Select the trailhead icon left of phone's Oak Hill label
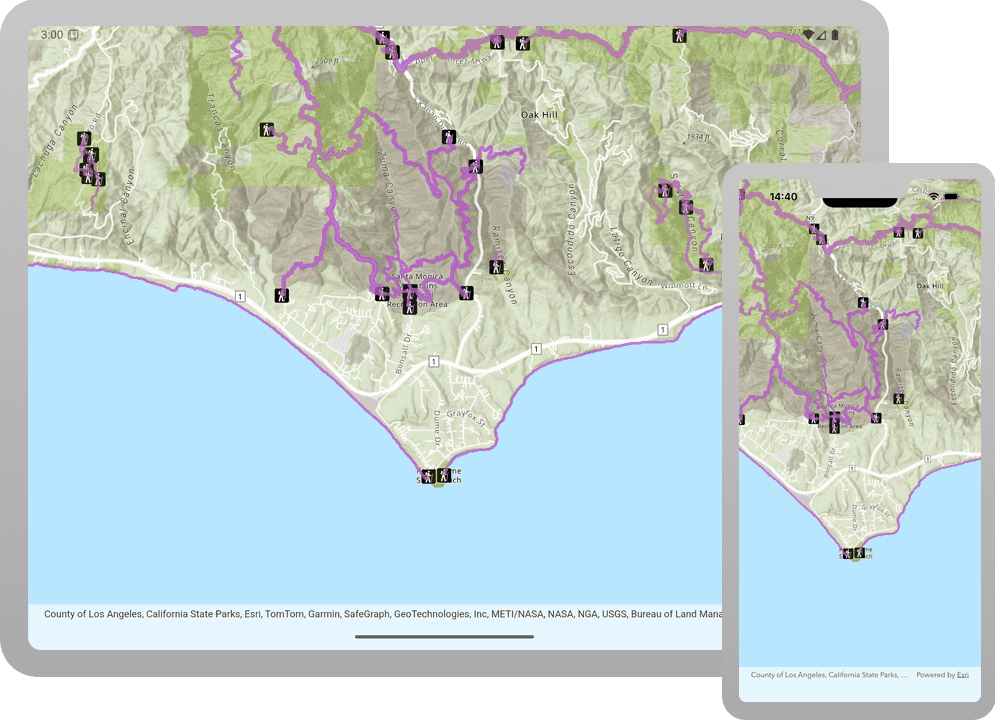This screenshot has width=995, height=720. click(x=862, y=302)
